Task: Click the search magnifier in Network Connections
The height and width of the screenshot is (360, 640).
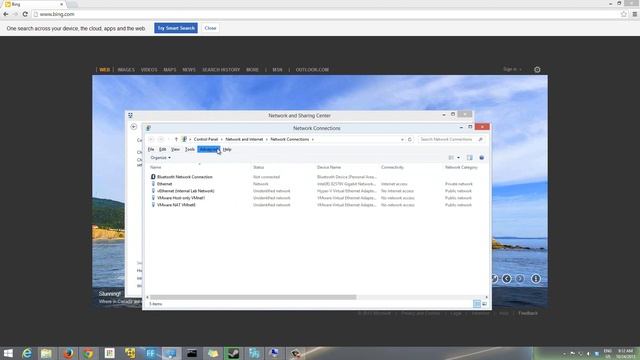Action: (x=480, y=140)
